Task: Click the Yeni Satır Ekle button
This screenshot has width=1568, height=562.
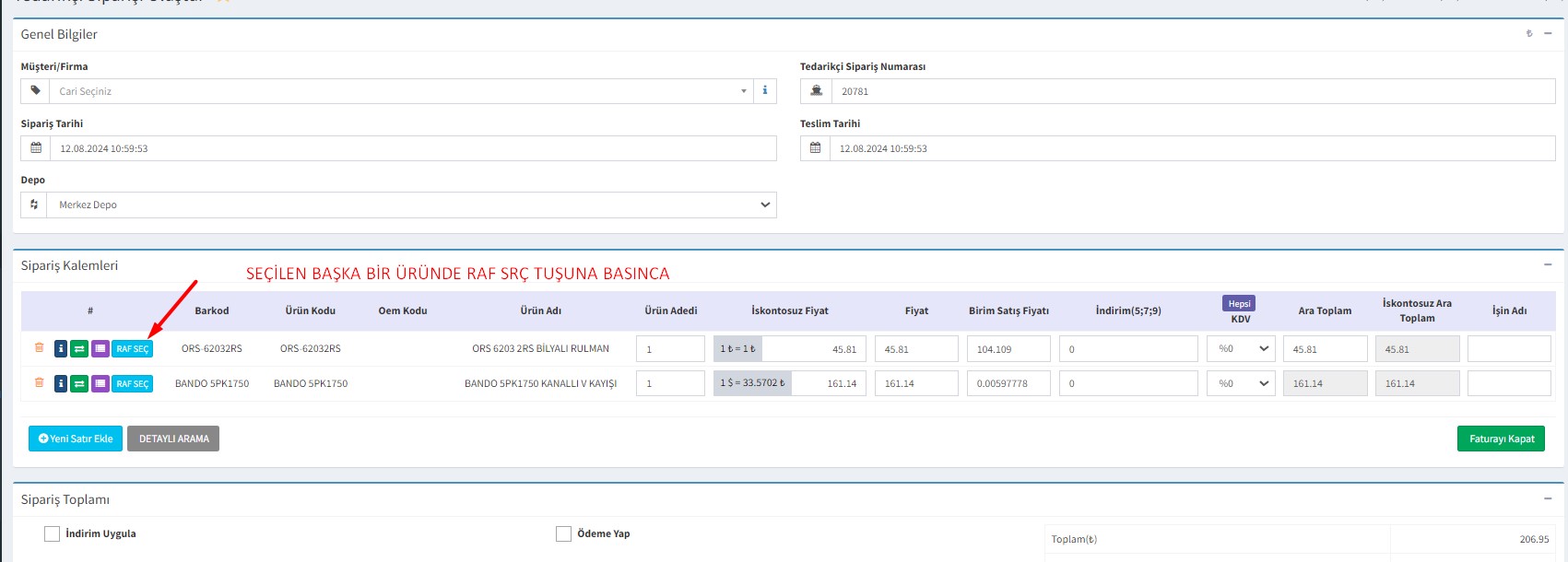Action: point(76,439)
